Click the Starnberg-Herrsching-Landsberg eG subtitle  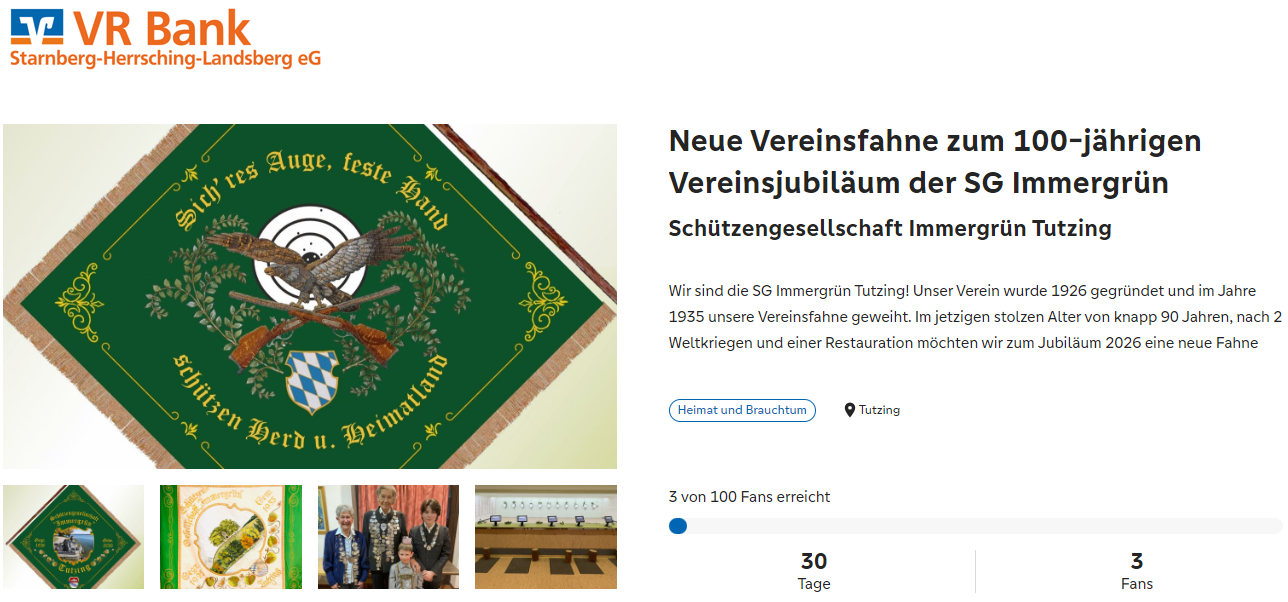[x=166, y=59]
